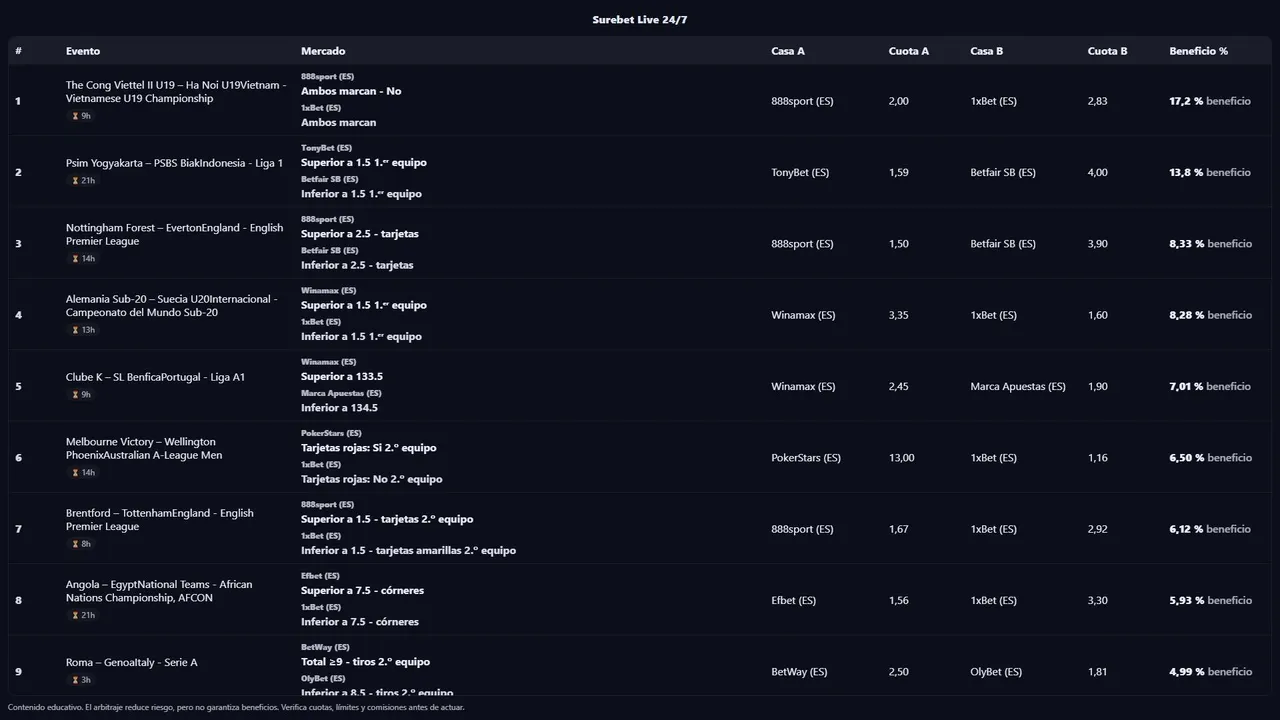Click Marca Apuestas (ES) bookmaker
This screenshot has height=720, width=1280.
1017,387
